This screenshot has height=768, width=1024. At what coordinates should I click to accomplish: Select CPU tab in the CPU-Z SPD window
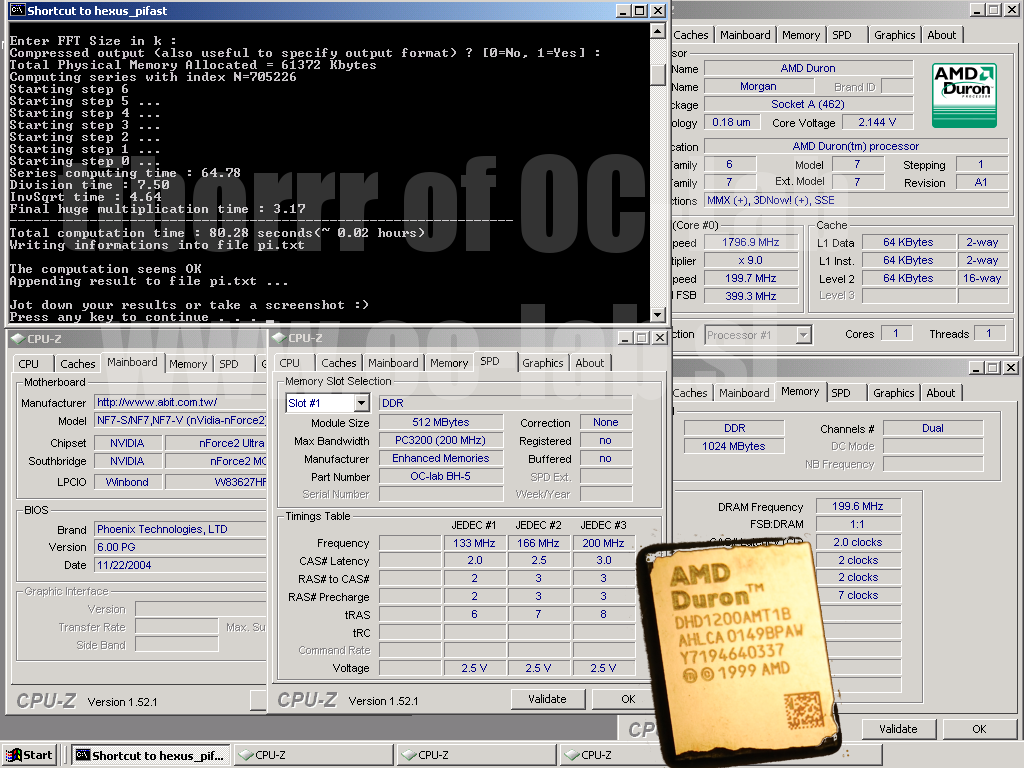290,363
